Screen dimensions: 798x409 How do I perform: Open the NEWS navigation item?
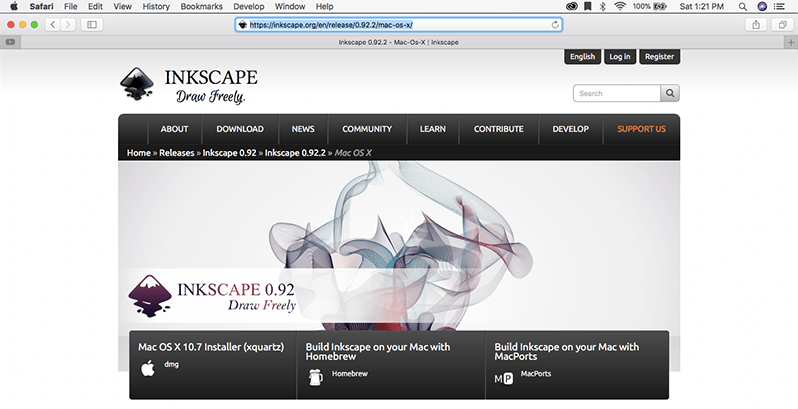click(x=303, y=129)
